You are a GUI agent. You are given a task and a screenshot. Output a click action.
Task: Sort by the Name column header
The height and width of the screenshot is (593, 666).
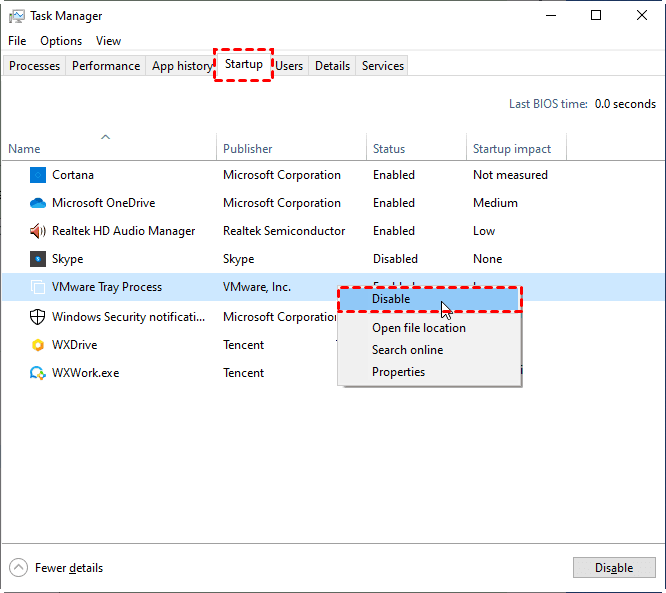click(x=25, y=149)
